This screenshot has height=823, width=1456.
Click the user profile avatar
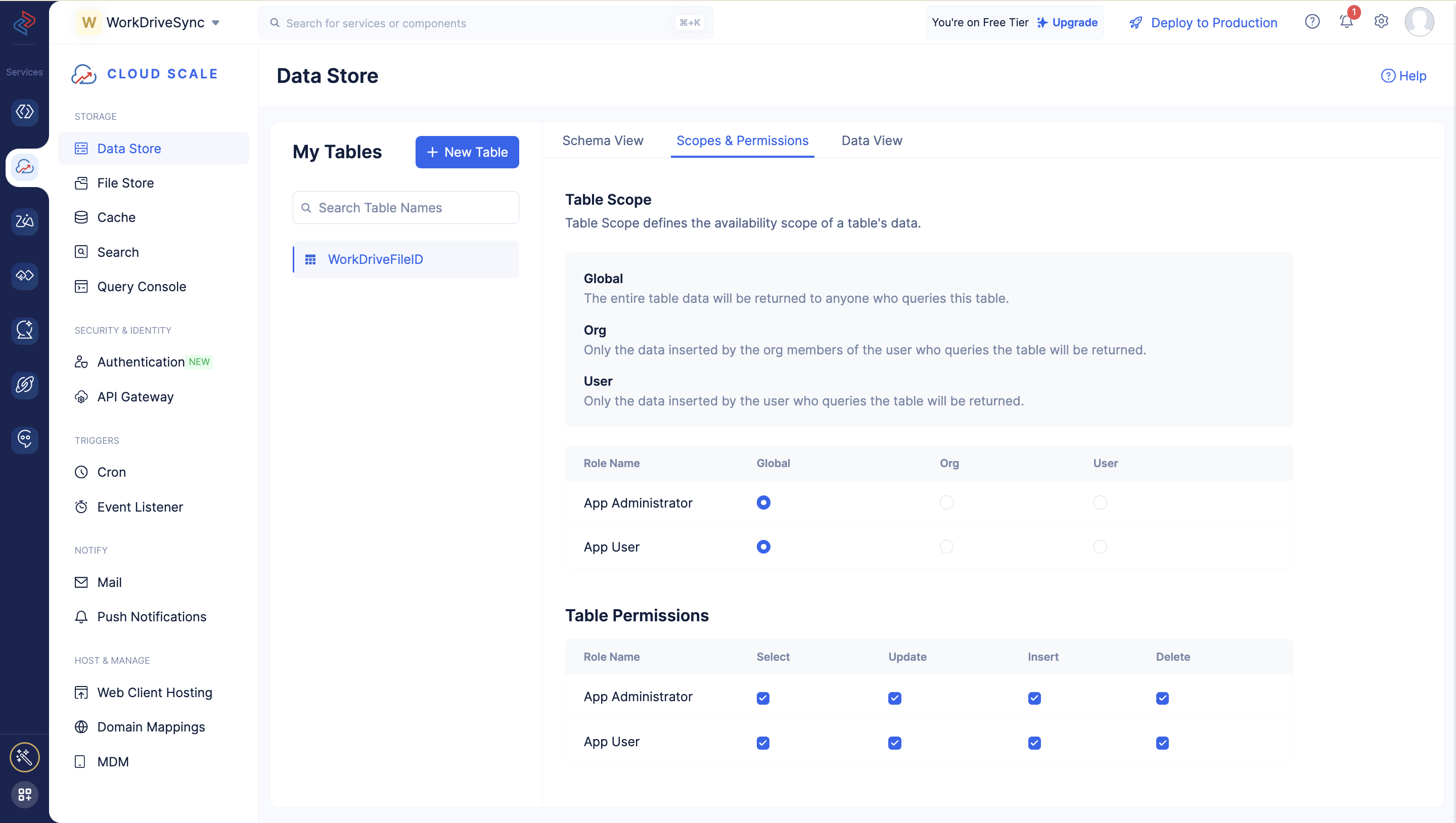[x=1419, y=22]
